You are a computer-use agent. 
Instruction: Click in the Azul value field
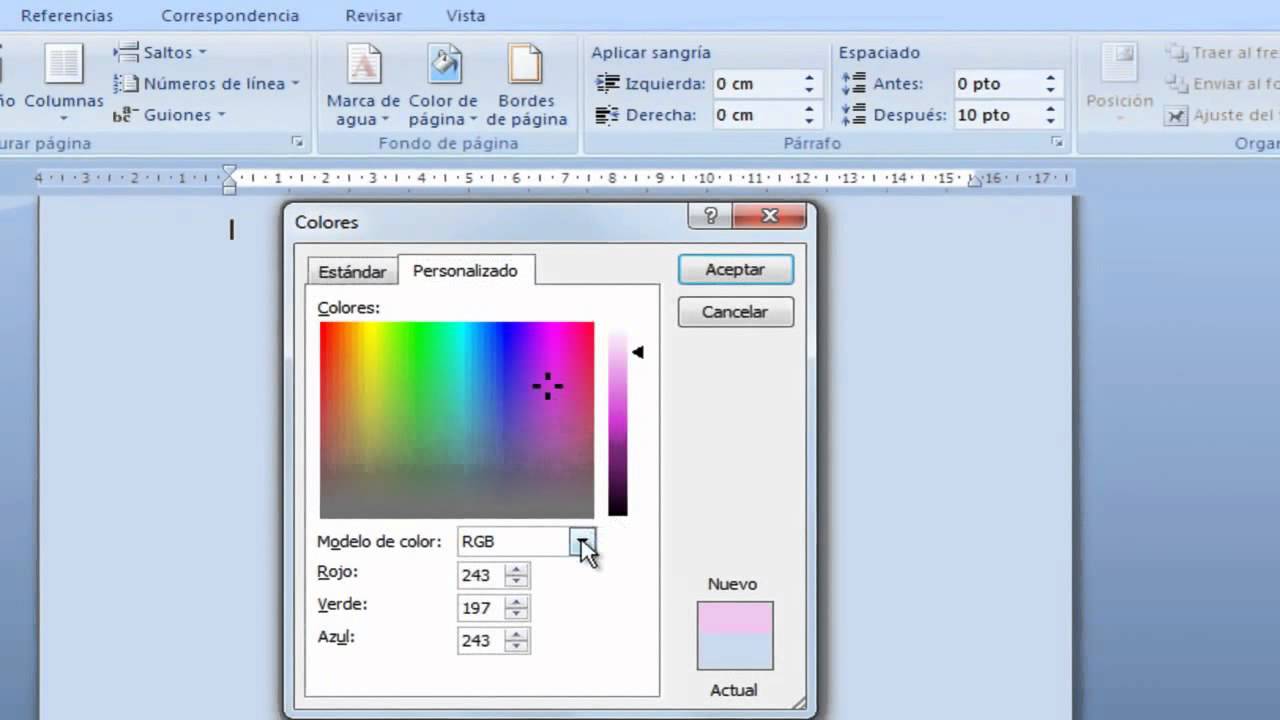[481, 641]
